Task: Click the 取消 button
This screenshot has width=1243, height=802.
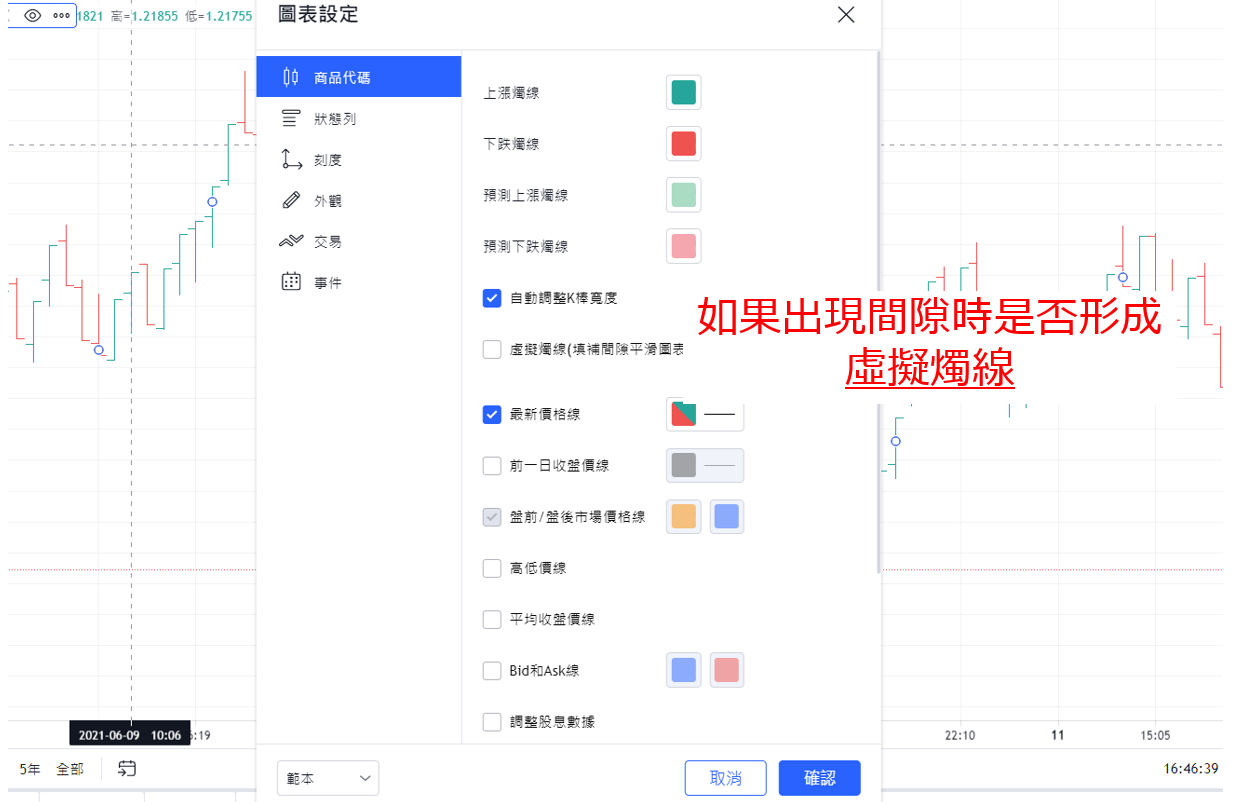Action: 726,778
